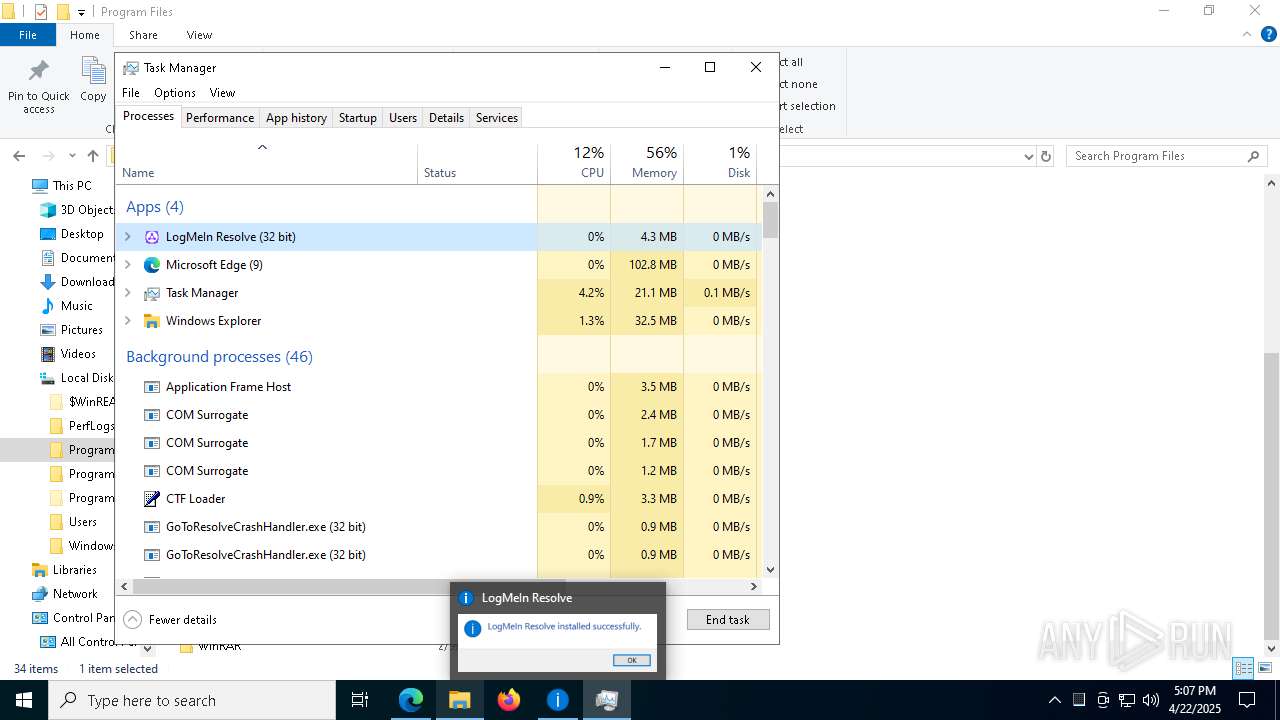Expand the LogMeIn Resolve process group
The height and width of the screenshot is (720, 1280).
[127, 237]
